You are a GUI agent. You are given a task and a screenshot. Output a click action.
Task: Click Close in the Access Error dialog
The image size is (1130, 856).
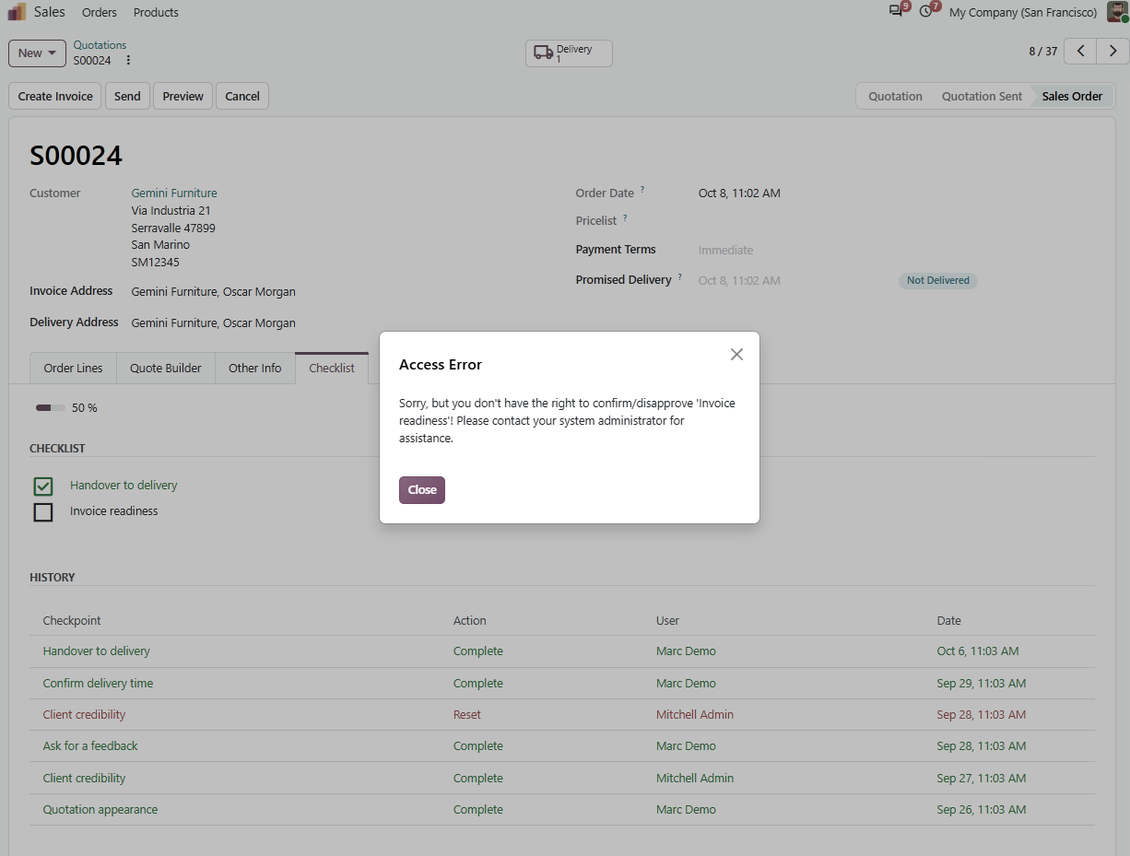422,490
